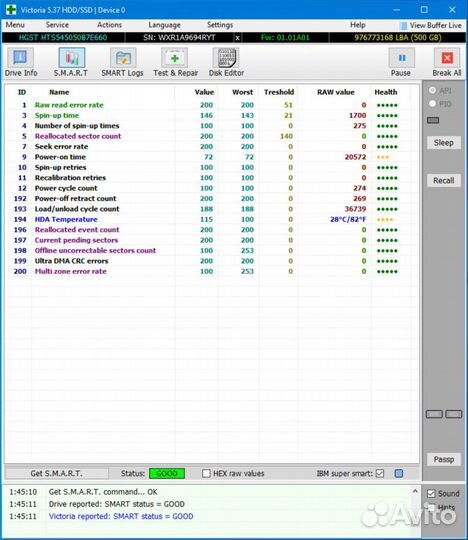Launch the Disk Editor

[226, 62]
